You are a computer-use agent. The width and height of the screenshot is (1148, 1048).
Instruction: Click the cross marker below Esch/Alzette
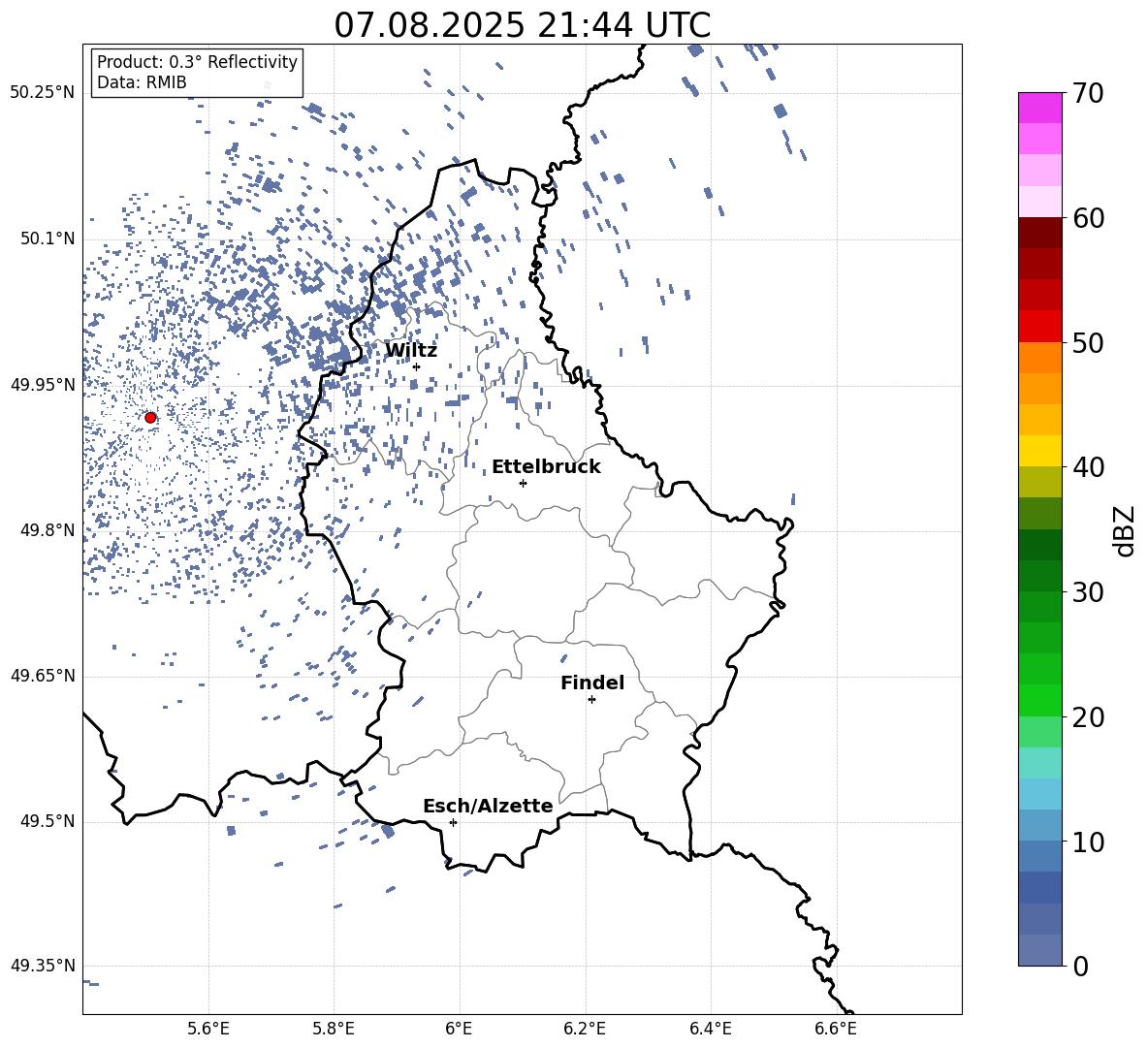pos(453,822)
